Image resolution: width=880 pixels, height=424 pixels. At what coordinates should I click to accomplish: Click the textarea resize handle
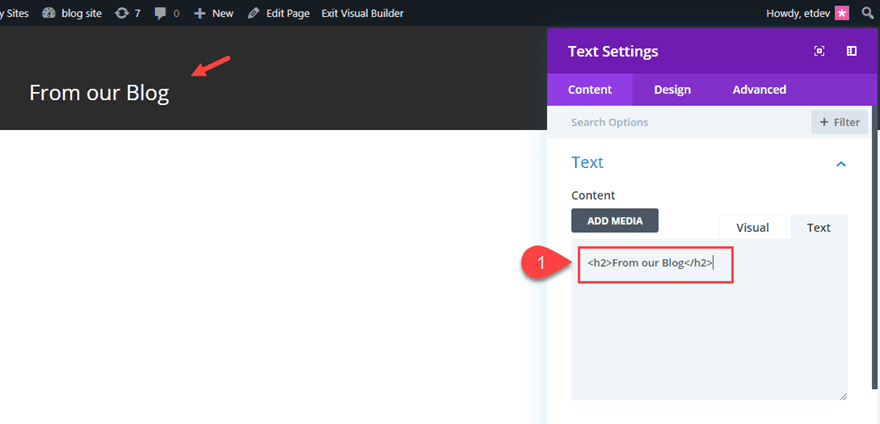(843, 396)
